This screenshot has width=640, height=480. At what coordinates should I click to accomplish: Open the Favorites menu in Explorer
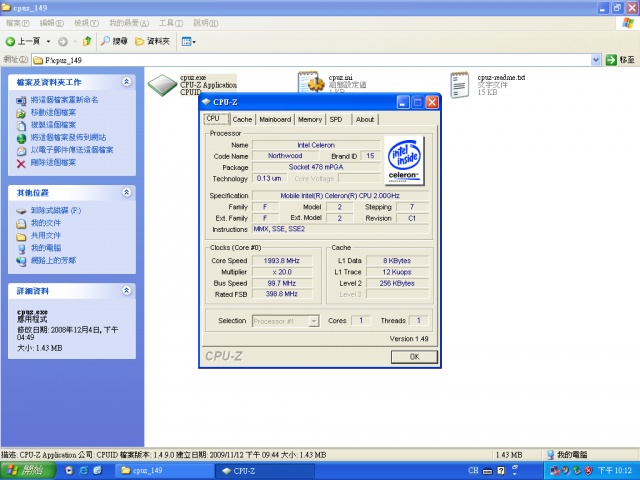[129, 23]
